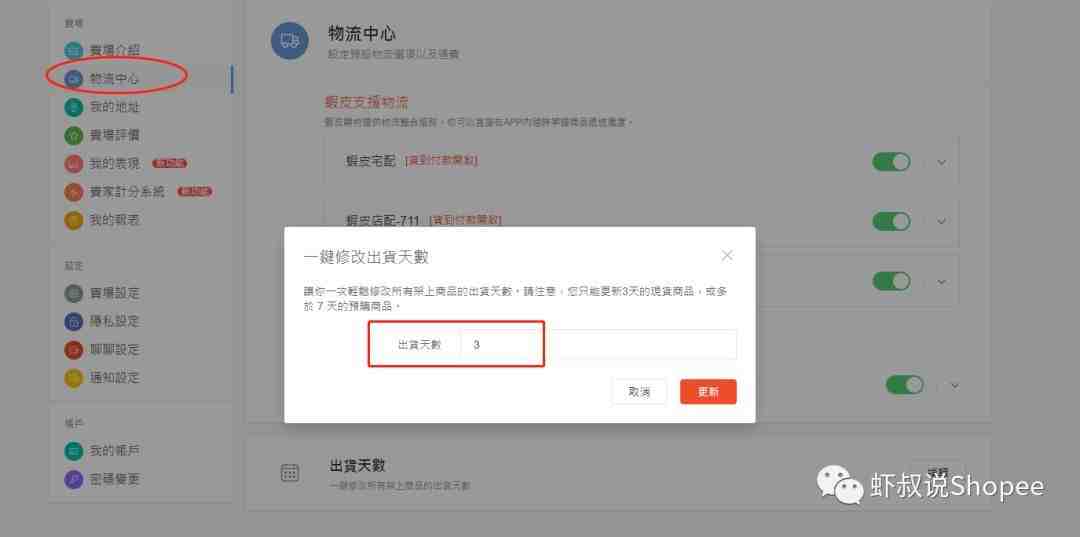Click the 賣場評價 sidebar icon
The height and width of the screenshot is (537, 1080).
(x=74, y=136)
